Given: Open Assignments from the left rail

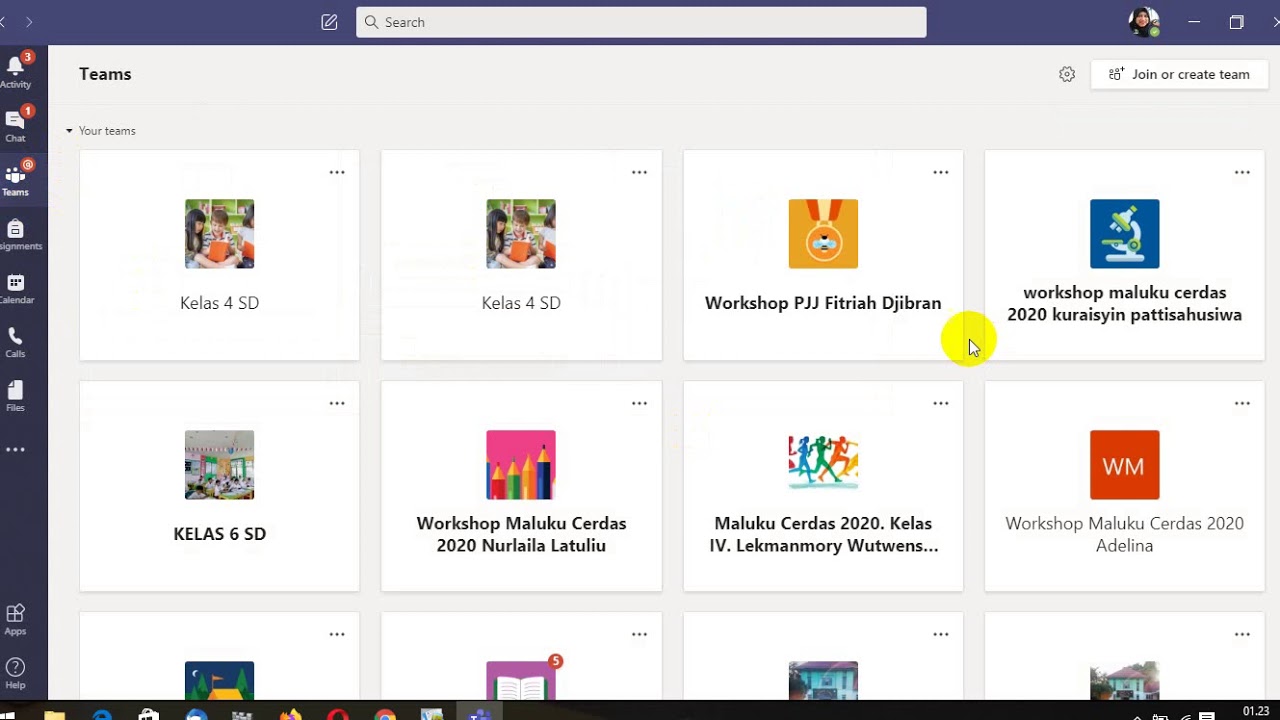Looking at the screenshot, I should [16, 234].
